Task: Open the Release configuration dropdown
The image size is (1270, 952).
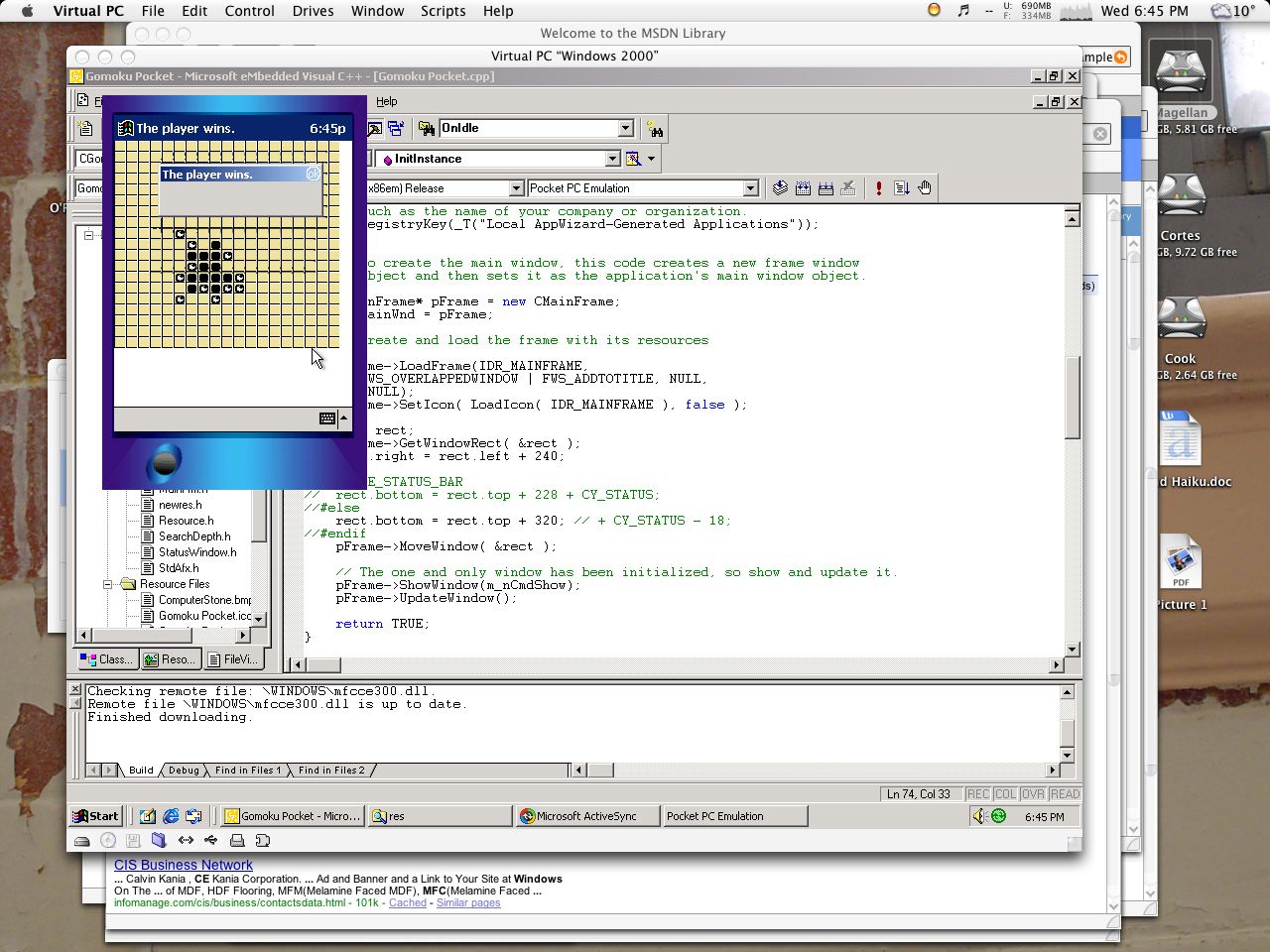Action: (516, 188)
